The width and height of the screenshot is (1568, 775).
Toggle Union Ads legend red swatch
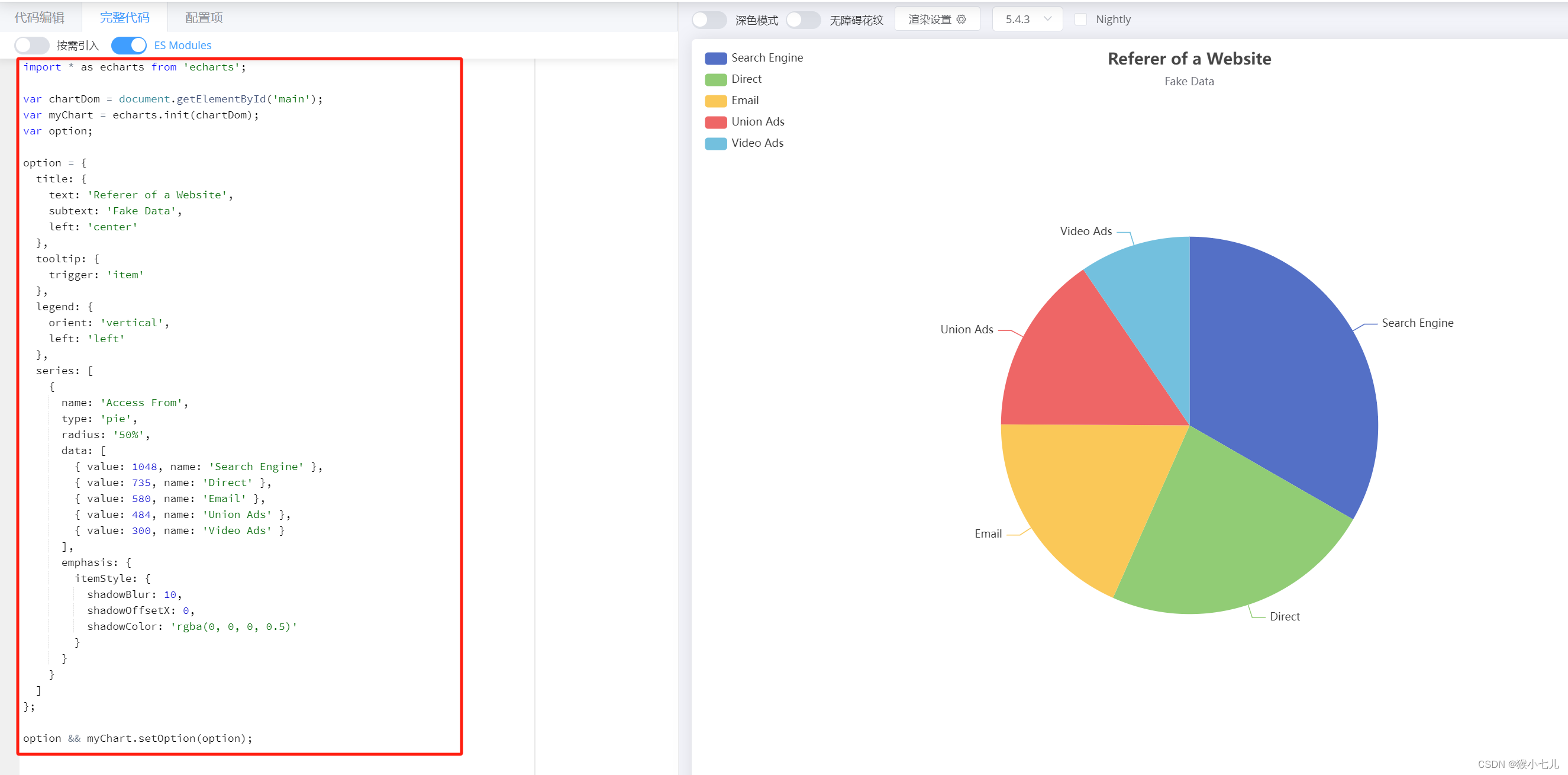[716, 123]
